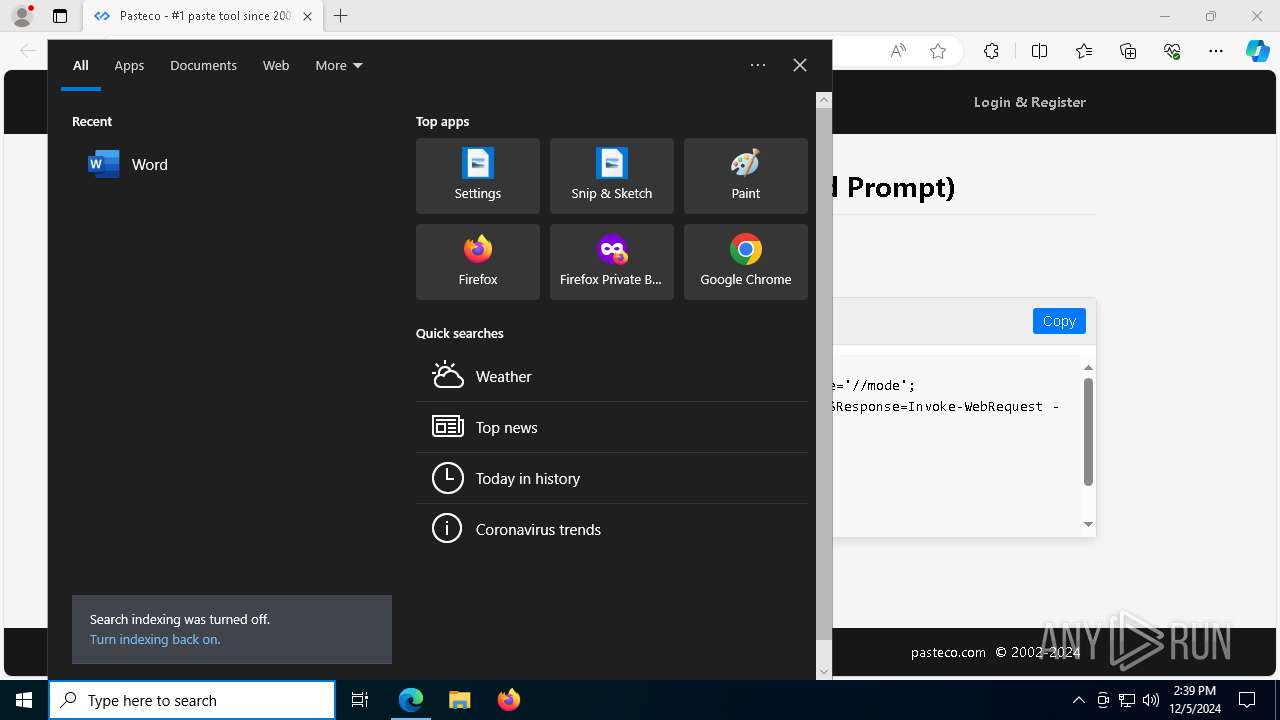
Task: Click code box scrollbar down arrow
Action: point(1088,525)
